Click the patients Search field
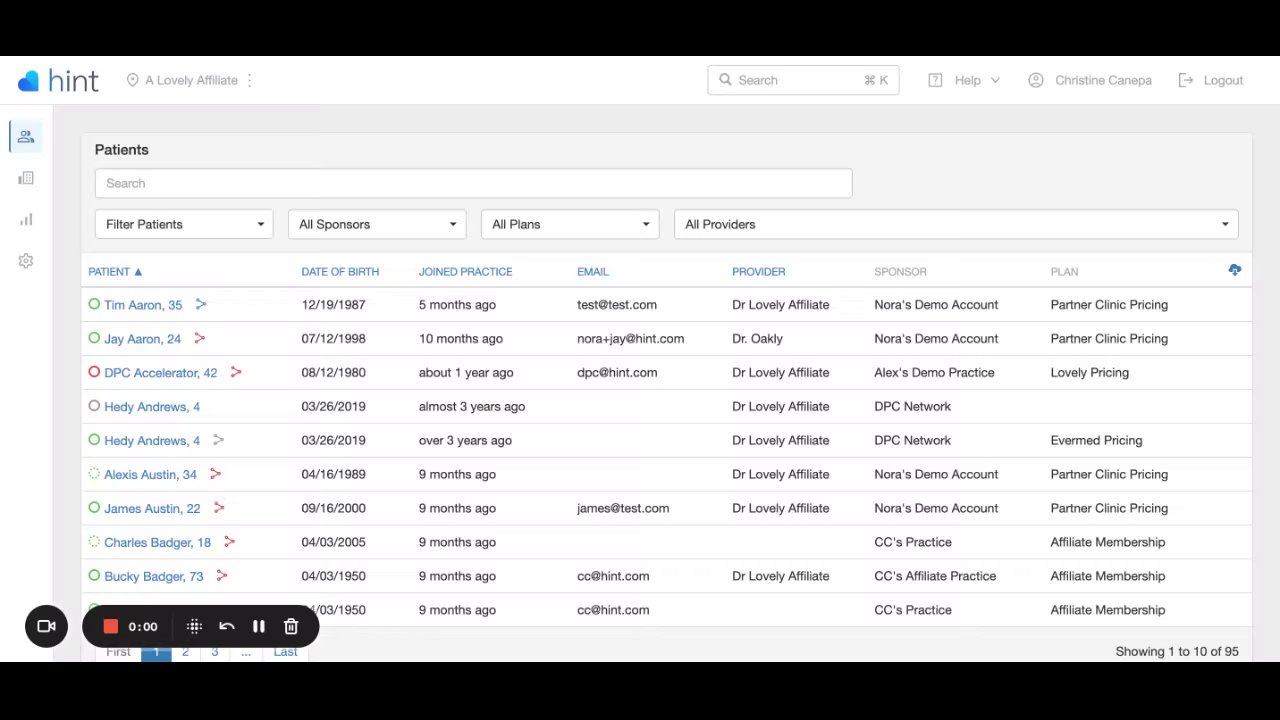The height and width of the screenshot is (720, 1280). click(x=473, y=183)
